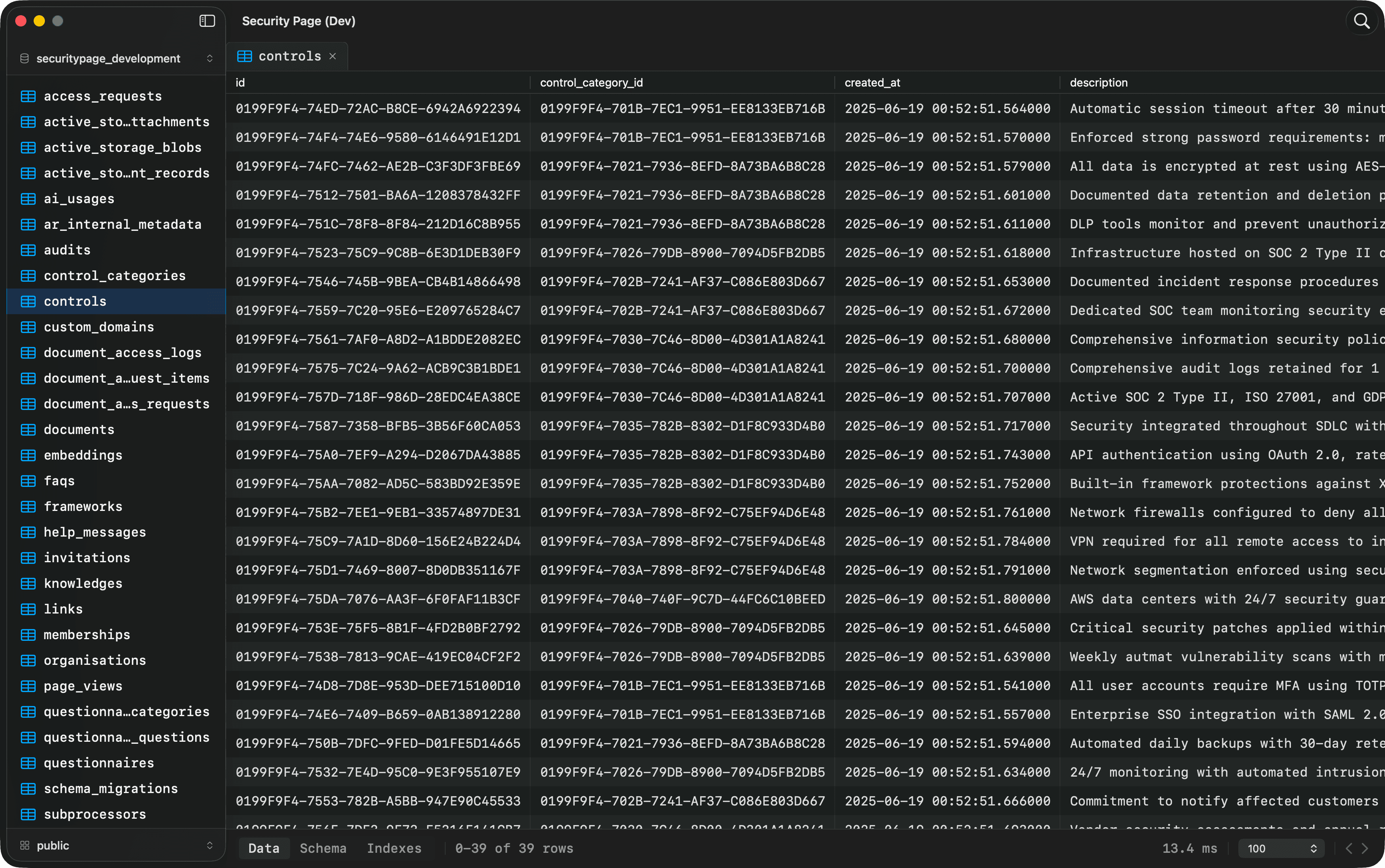Screen dimensions: 1385x868
Task: Go to the next page of rows
Action: [1365, 848]
